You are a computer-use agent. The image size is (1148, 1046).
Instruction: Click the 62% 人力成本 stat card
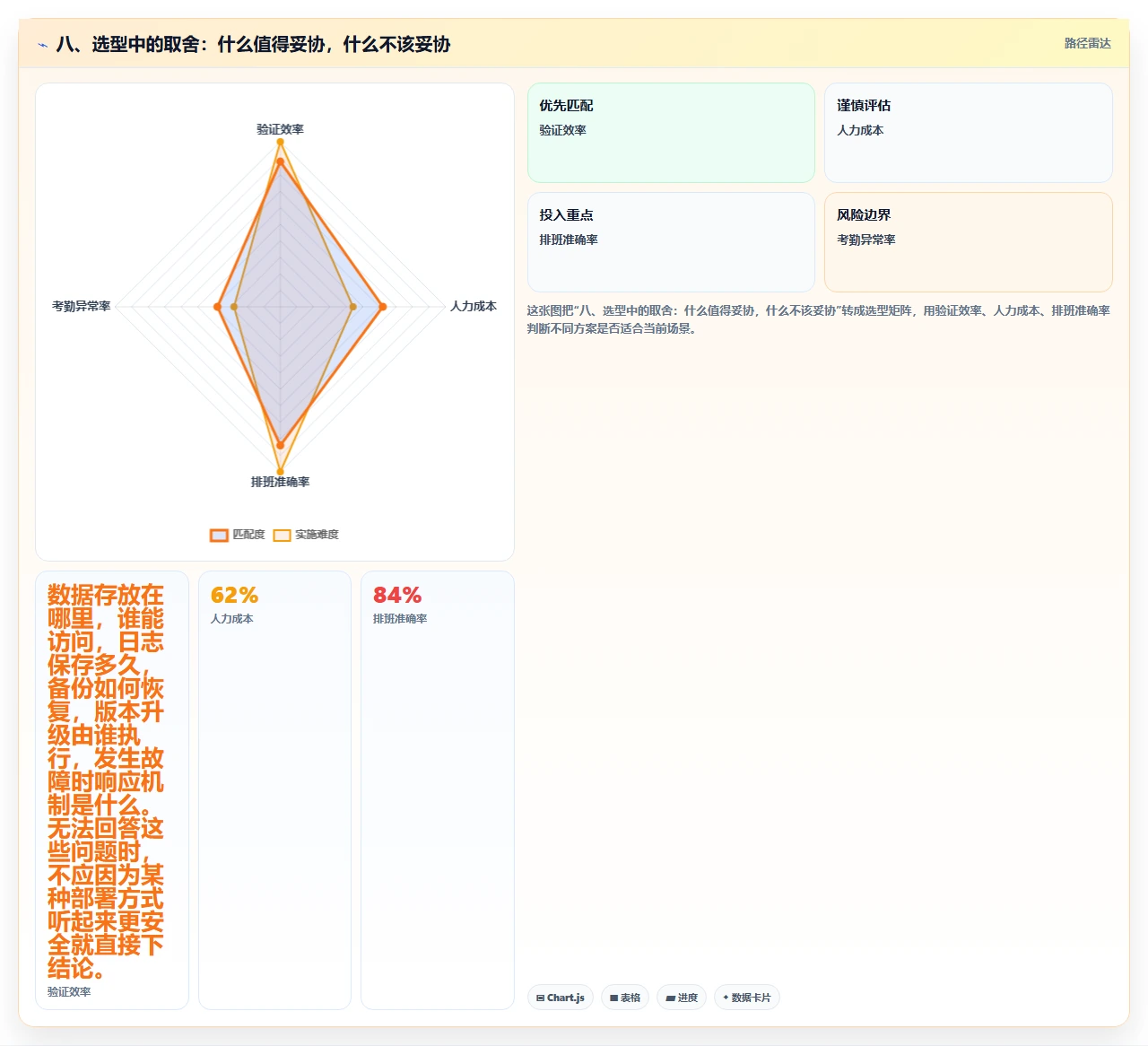(x=274, y=790)
